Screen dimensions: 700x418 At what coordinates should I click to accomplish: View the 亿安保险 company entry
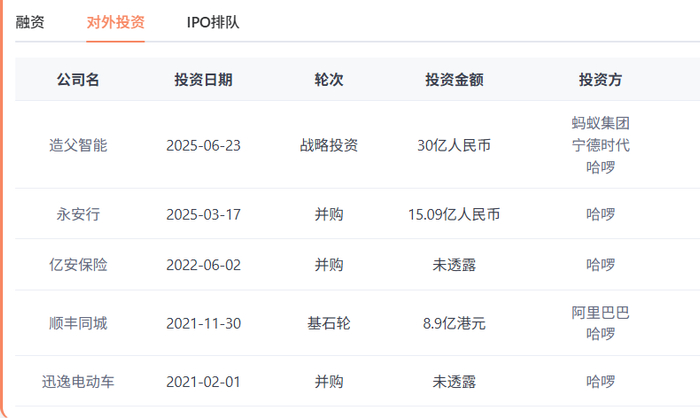(78, 265)
